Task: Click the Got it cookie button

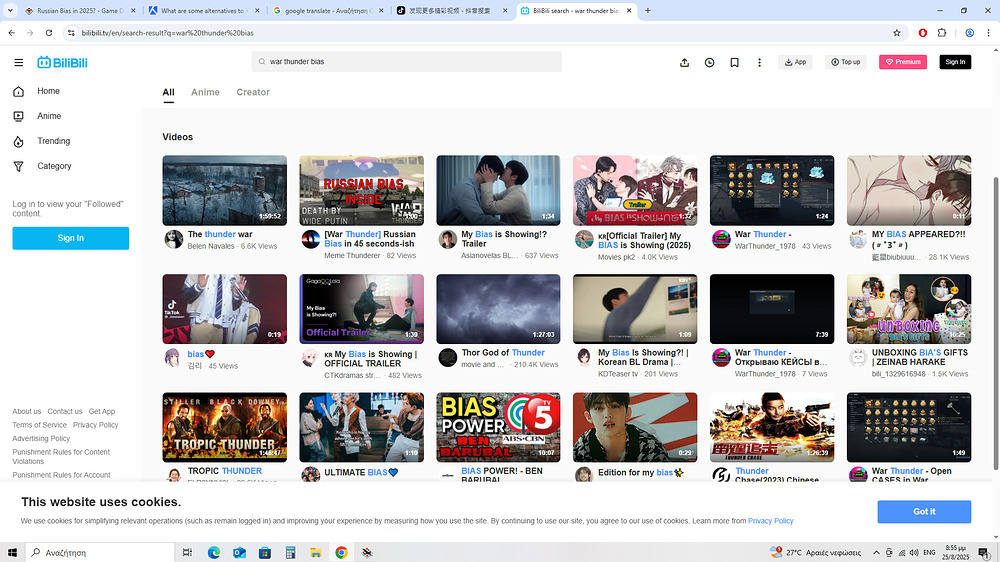Action: click(x=924, y=512)
